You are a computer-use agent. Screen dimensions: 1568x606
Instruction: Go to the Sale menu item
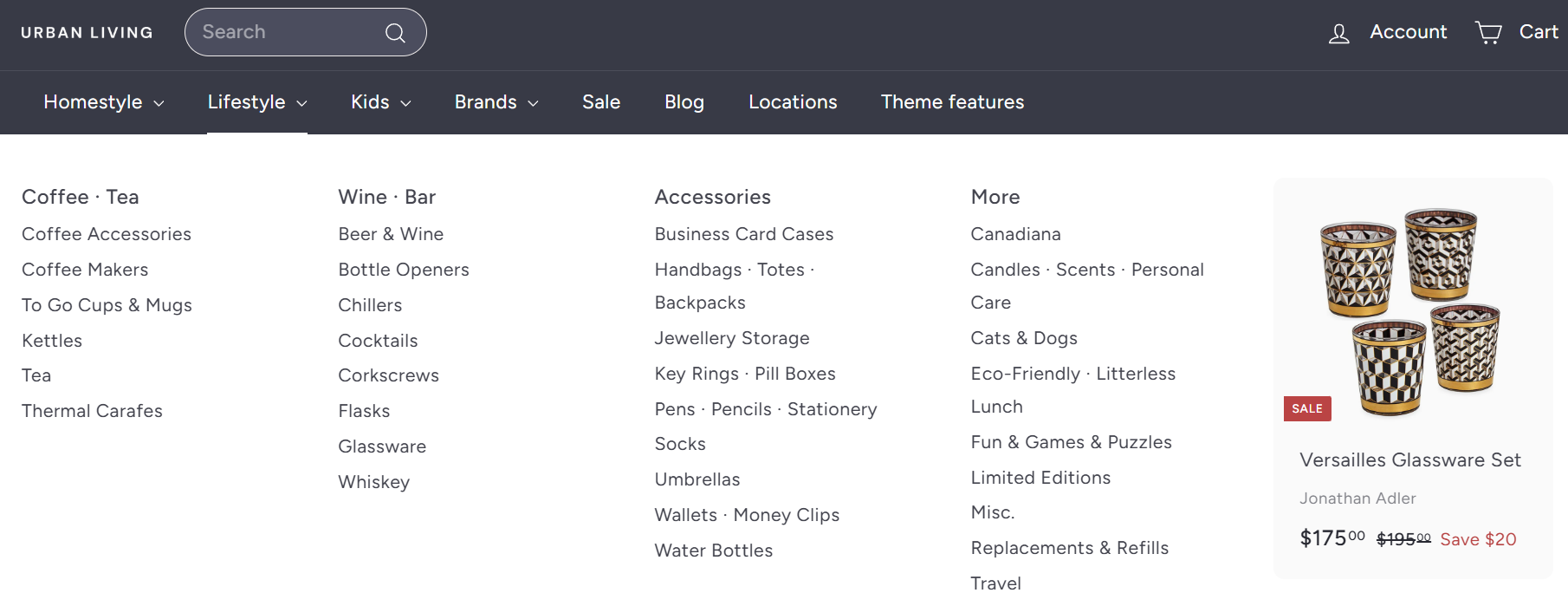601,102
